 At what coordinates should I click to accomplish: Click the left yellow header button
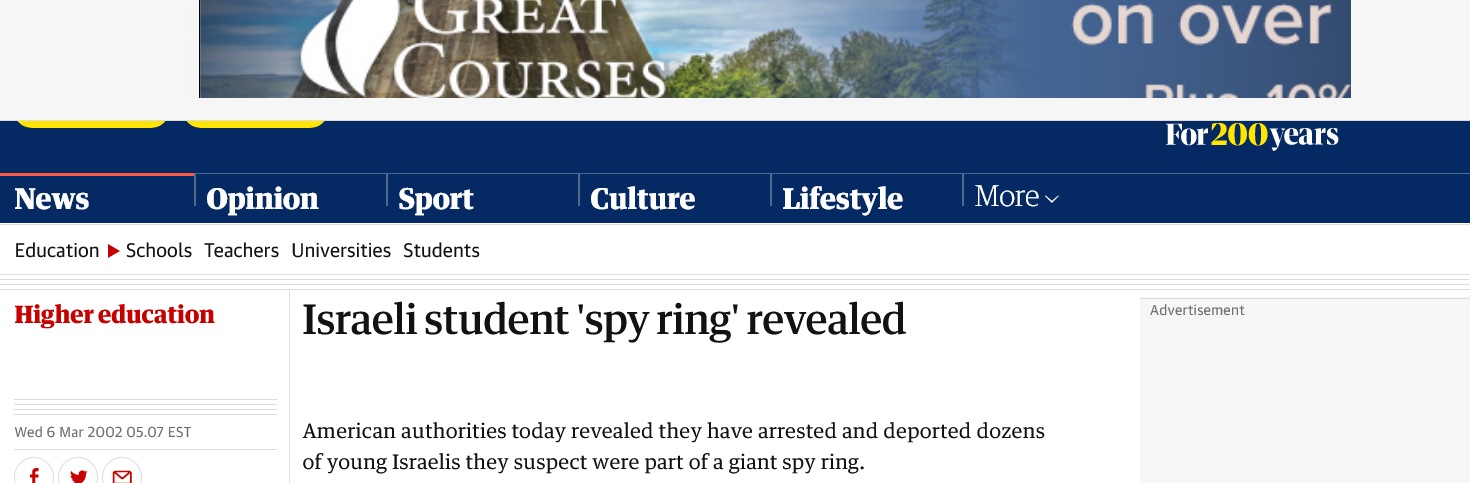[91, 123]
